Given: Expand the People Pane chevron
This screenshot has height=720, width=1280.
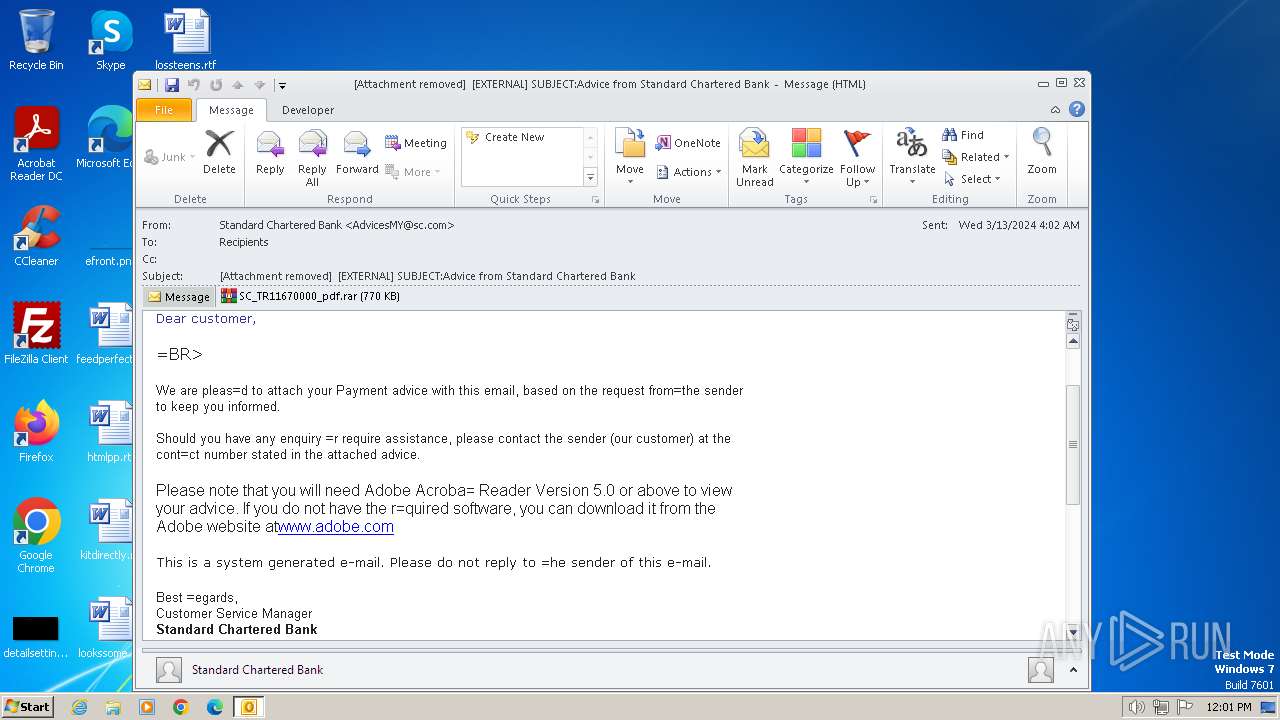Looking at the screenshot, I should [1073, 670].
